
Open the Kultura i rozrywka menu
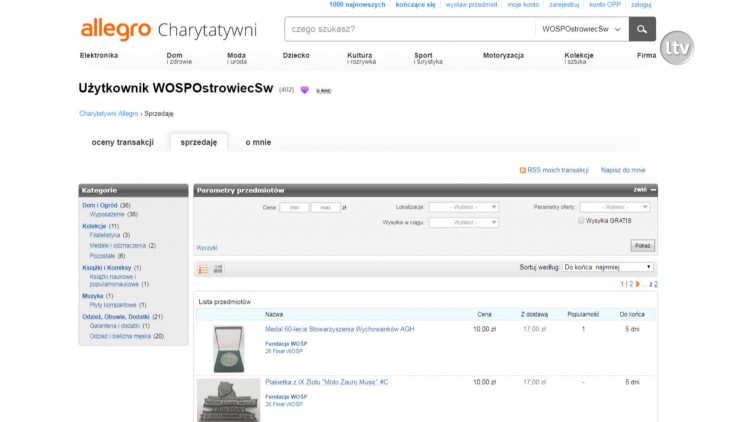(362, 58)
